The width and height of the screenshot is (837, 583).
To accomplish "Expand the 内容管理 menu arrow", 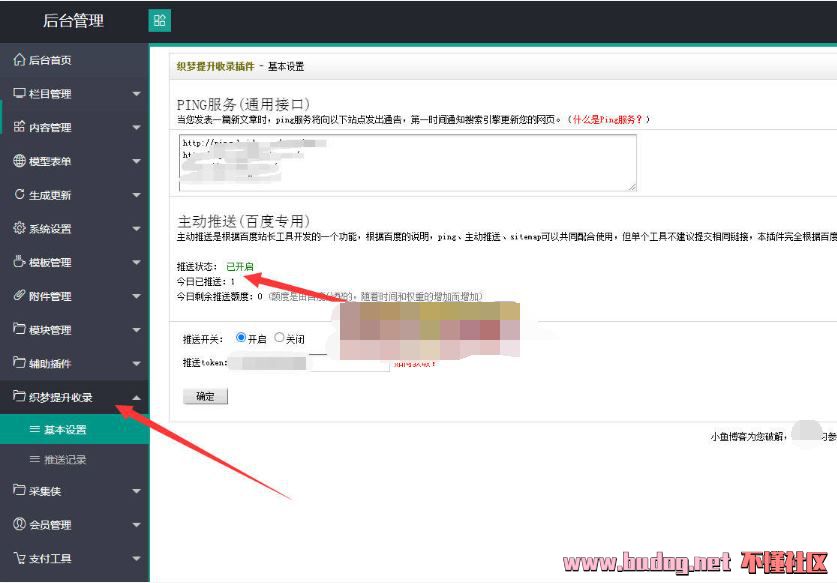I will click(x=137, y=128).
